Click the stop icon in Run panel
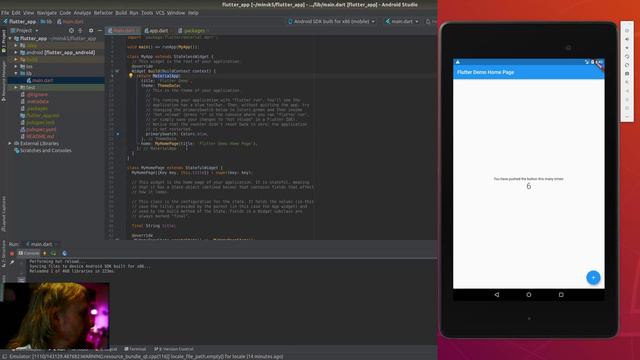This screenshot has height=360, width=640. click(12, 253)
